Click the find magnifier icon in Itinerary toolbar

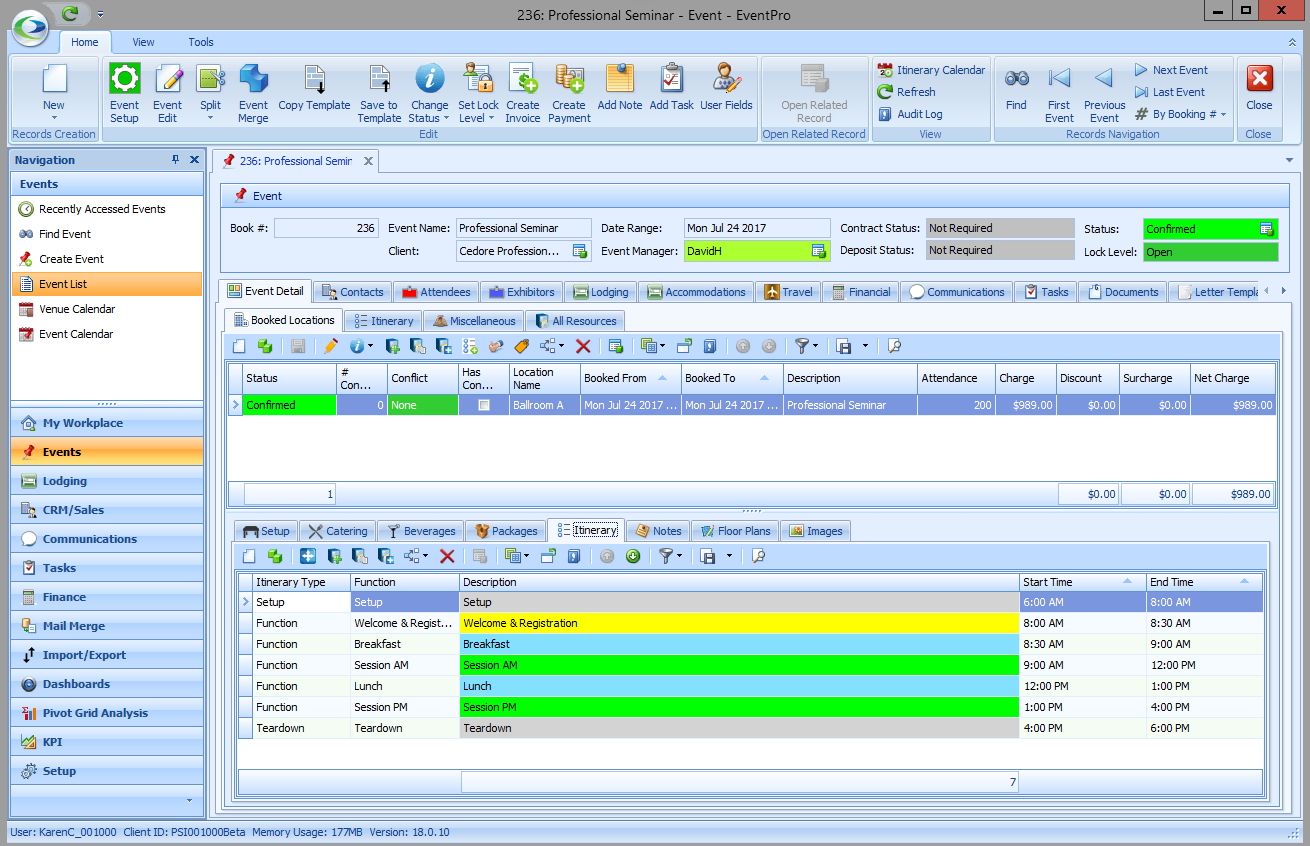758,556
